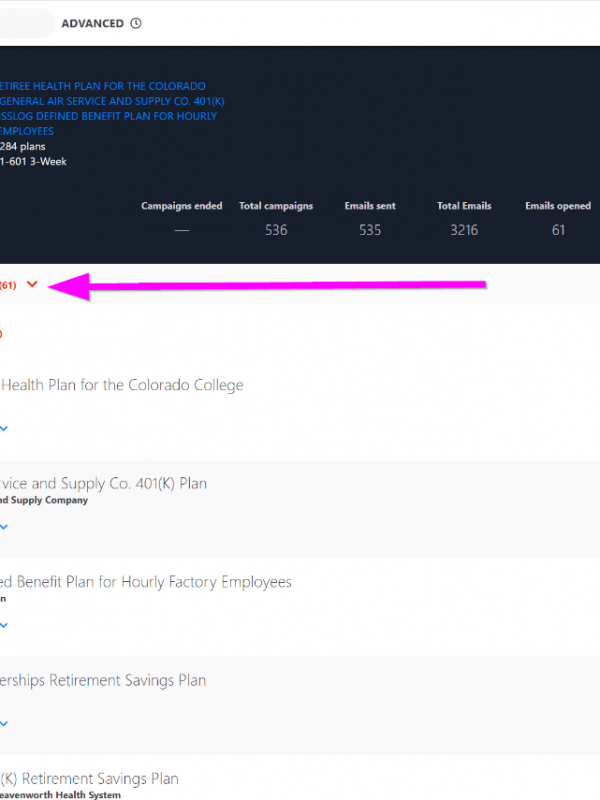Image resolution: width=600 pixels, height=800 pixels.
Task: Click the Total campaigns value 536
Action: click(276, 230)
